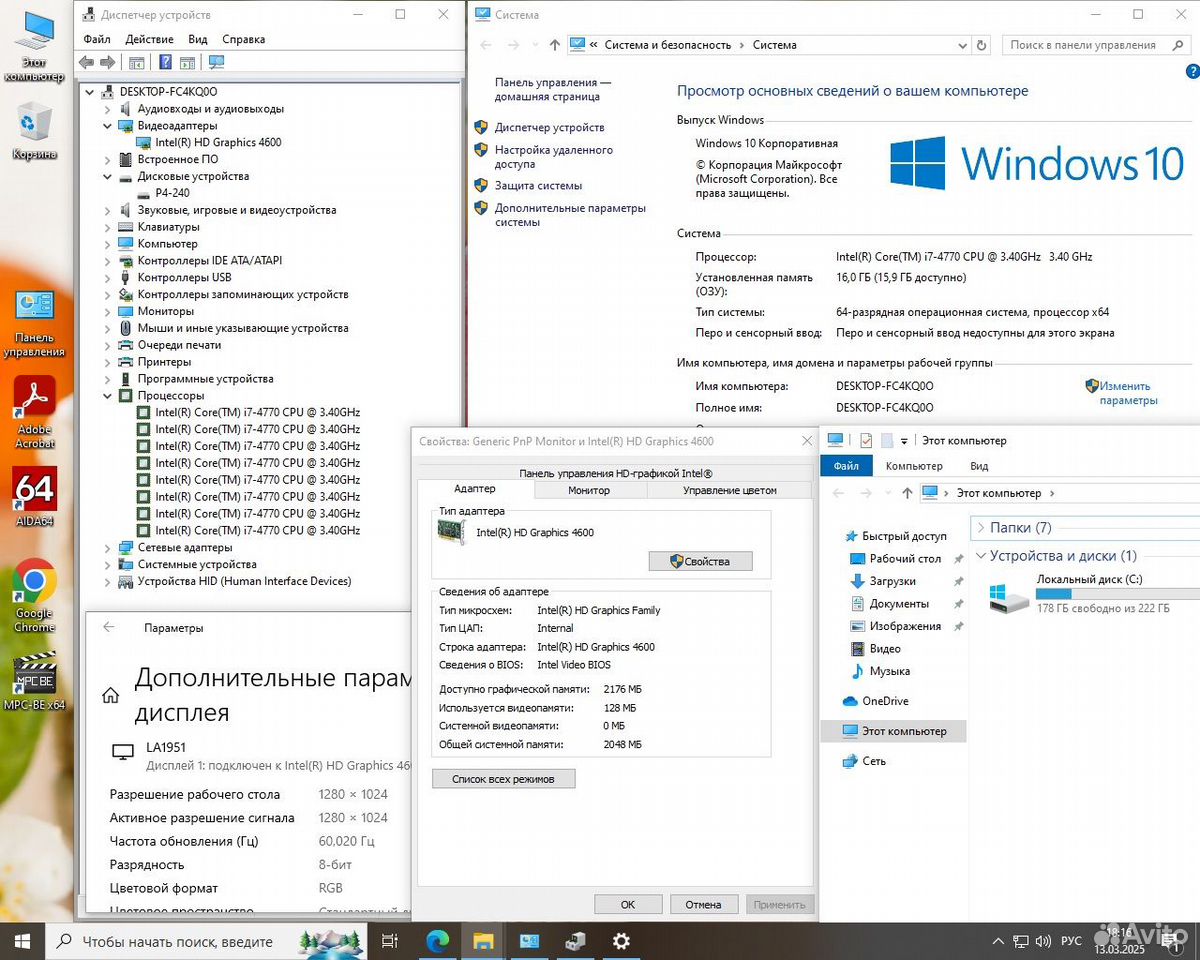Open Панель управления desktop shortcut

tap(34, 322)
